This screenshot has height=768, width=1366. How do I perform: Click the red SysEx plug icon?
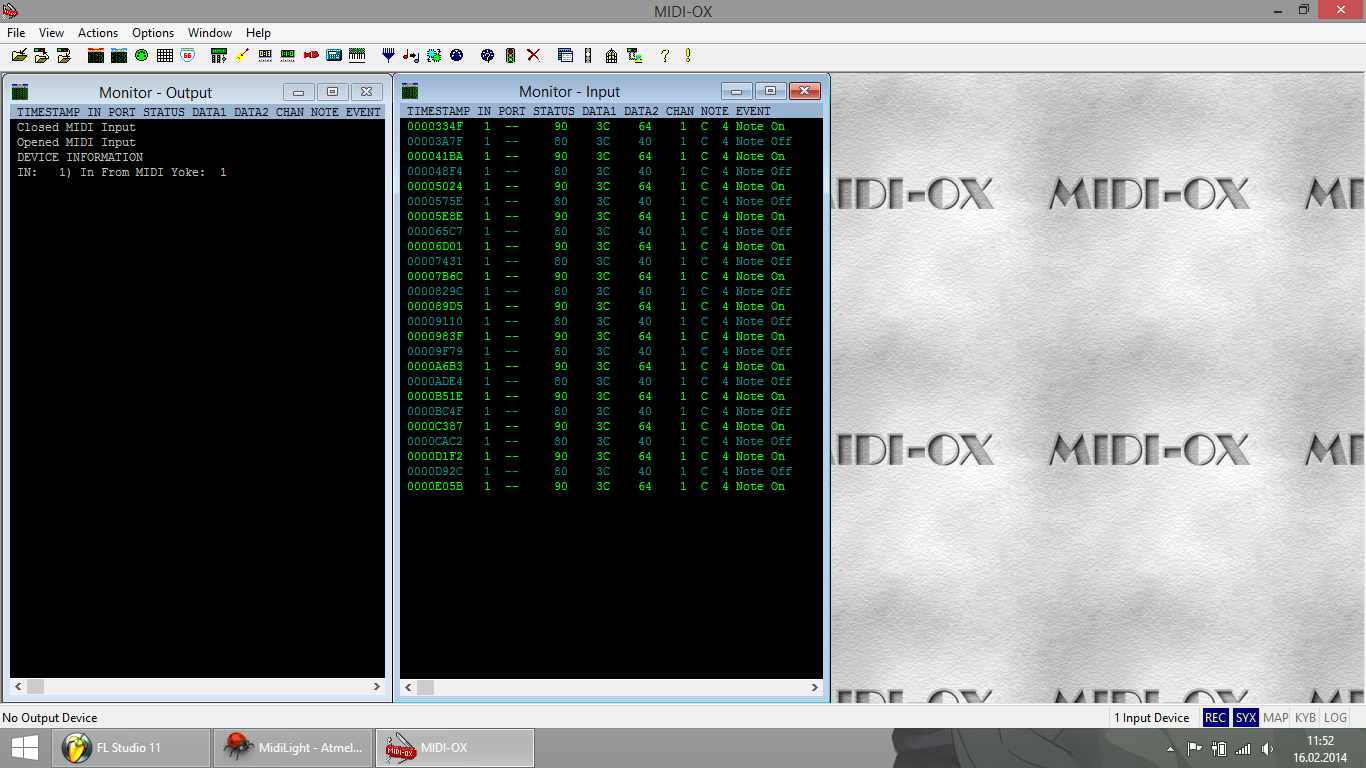(311, 56)
